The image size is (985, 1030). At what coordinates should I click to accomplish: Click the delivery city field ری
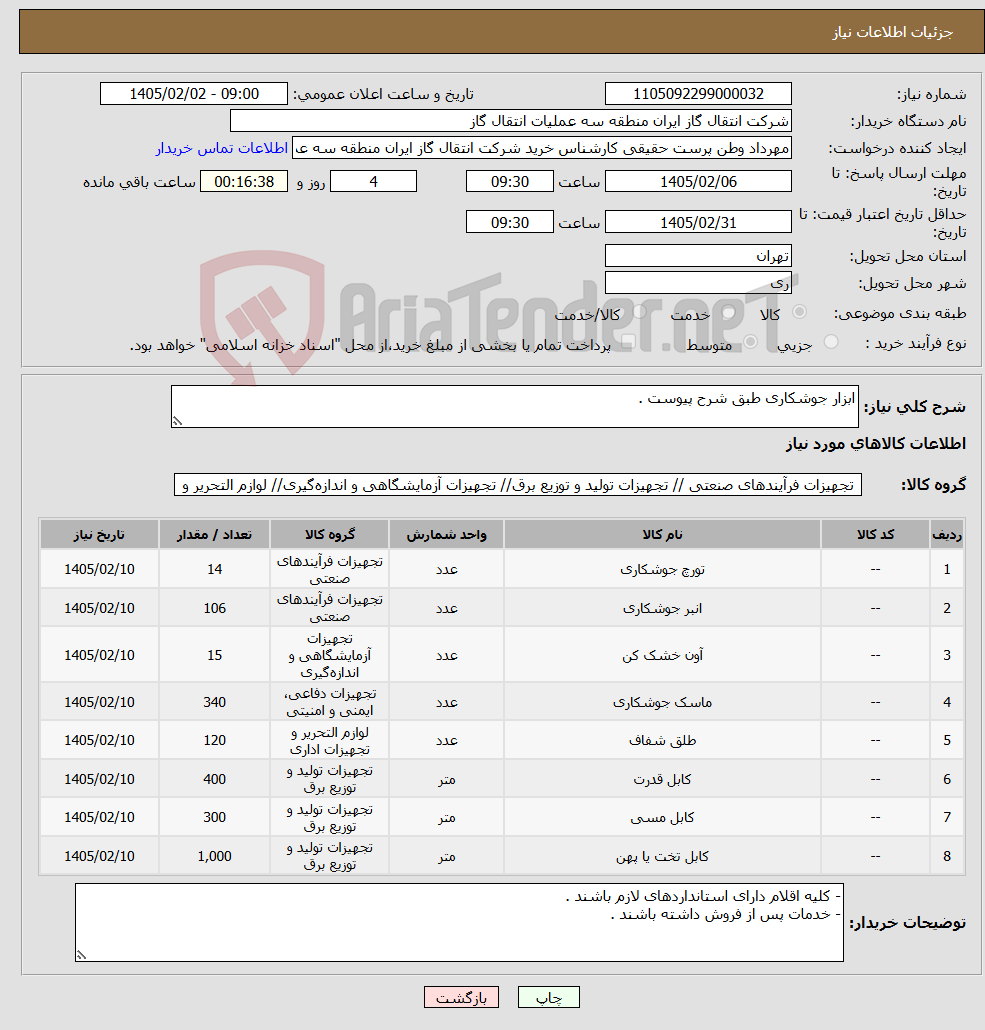[x=698, y=283]
